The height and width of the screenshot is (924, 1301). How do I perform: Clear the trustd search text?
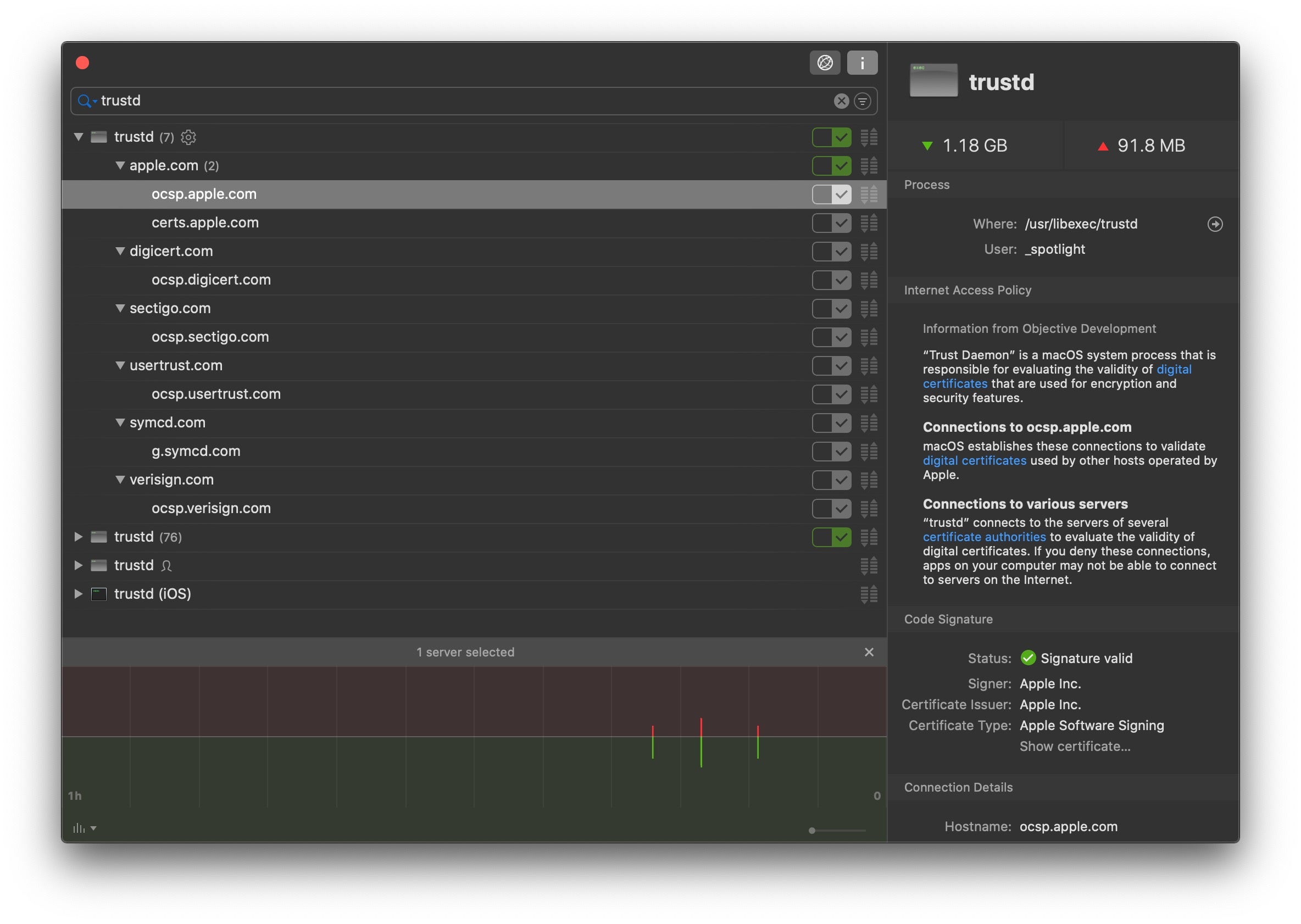tap(841, 101)
